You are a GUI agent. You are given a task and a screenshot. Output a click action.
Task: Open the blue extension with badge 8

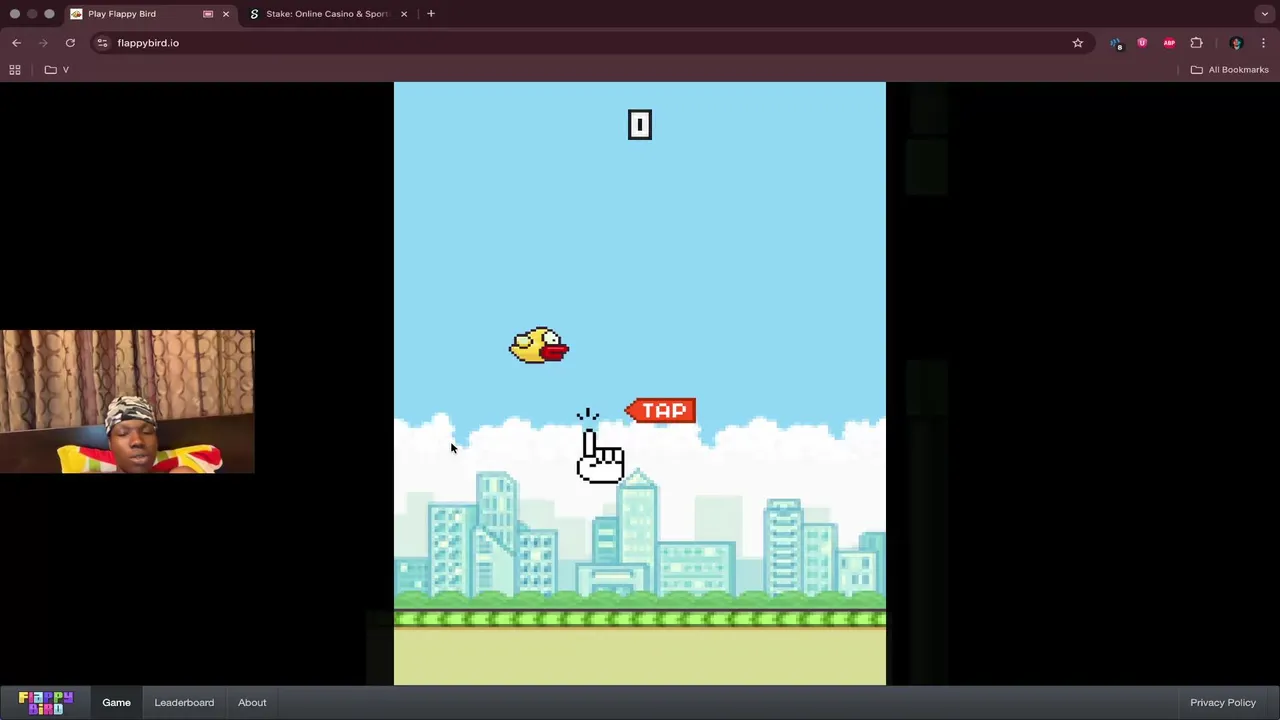(x=1116, y=43)
